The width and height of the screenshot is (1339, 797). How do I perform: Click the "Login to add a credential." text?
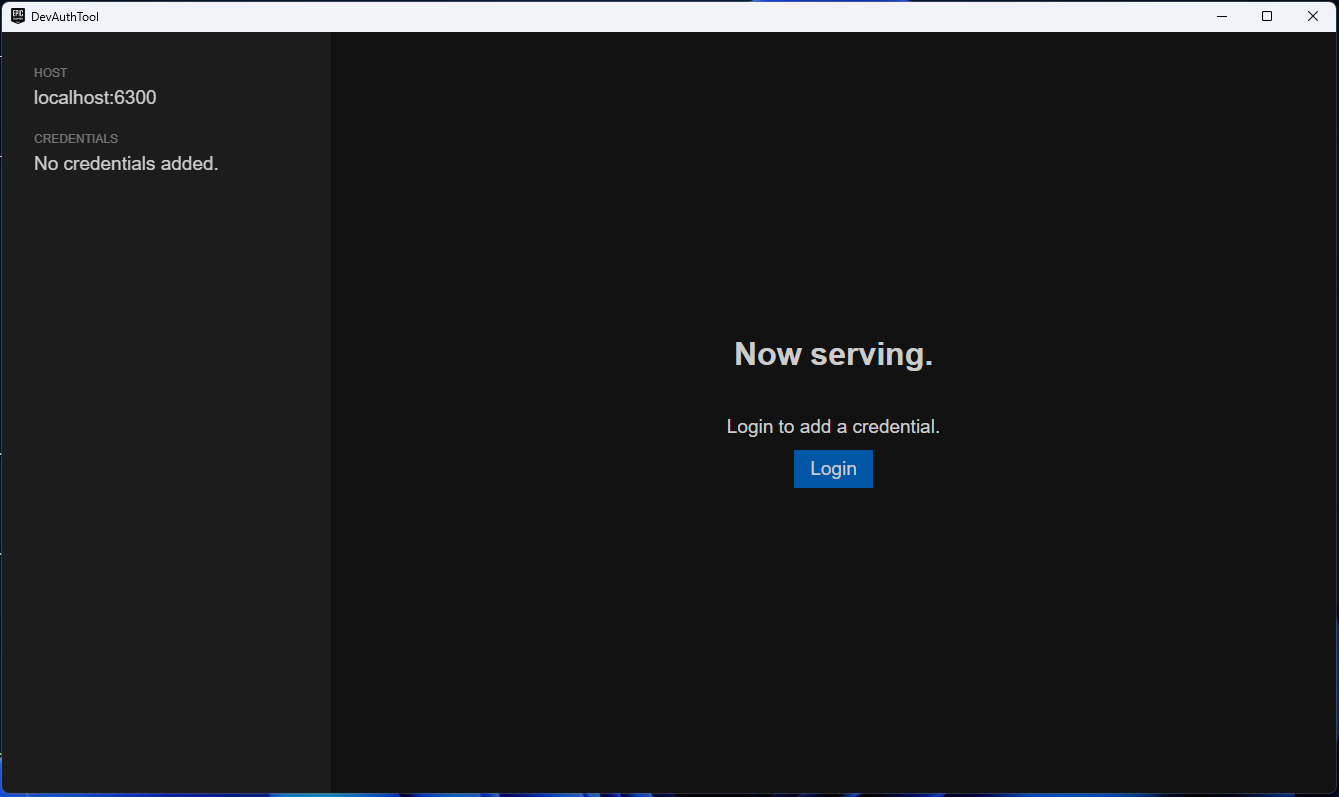pos(833,427)
